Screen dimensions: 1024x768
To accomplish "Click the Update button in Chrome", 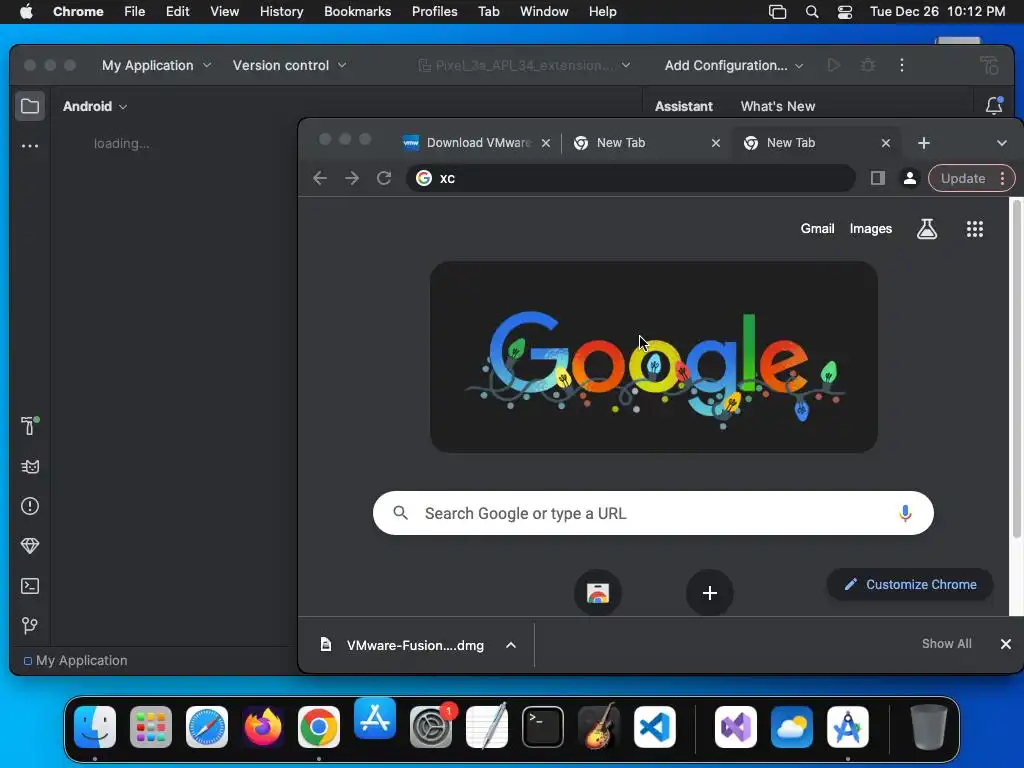I will 963,178.
